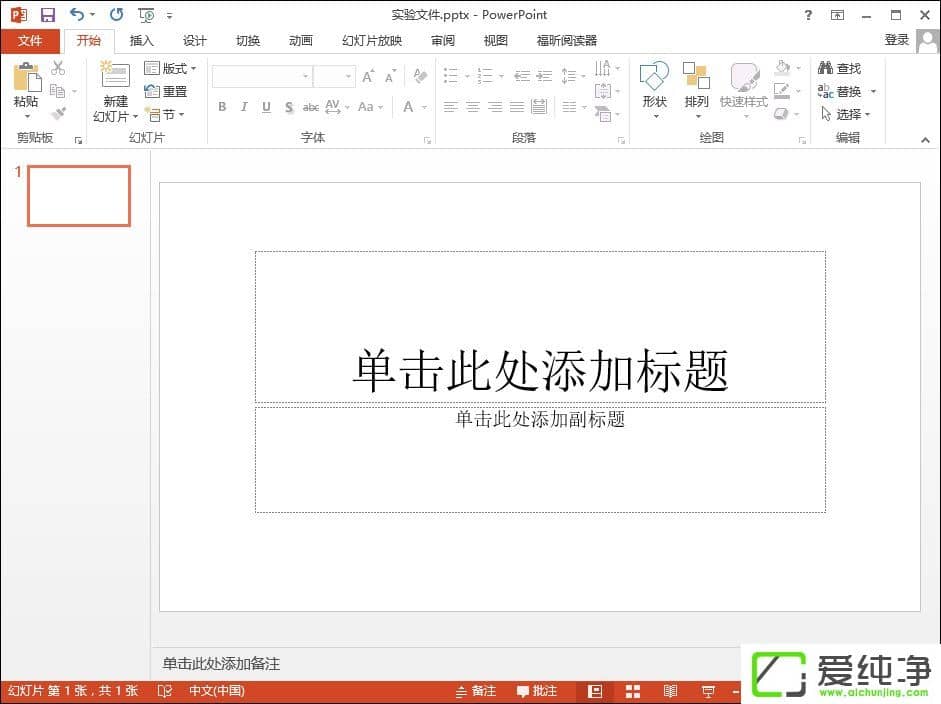Click the Shapes icon
Viewport: 941px width, 704px height.
(x=654, y=77)
